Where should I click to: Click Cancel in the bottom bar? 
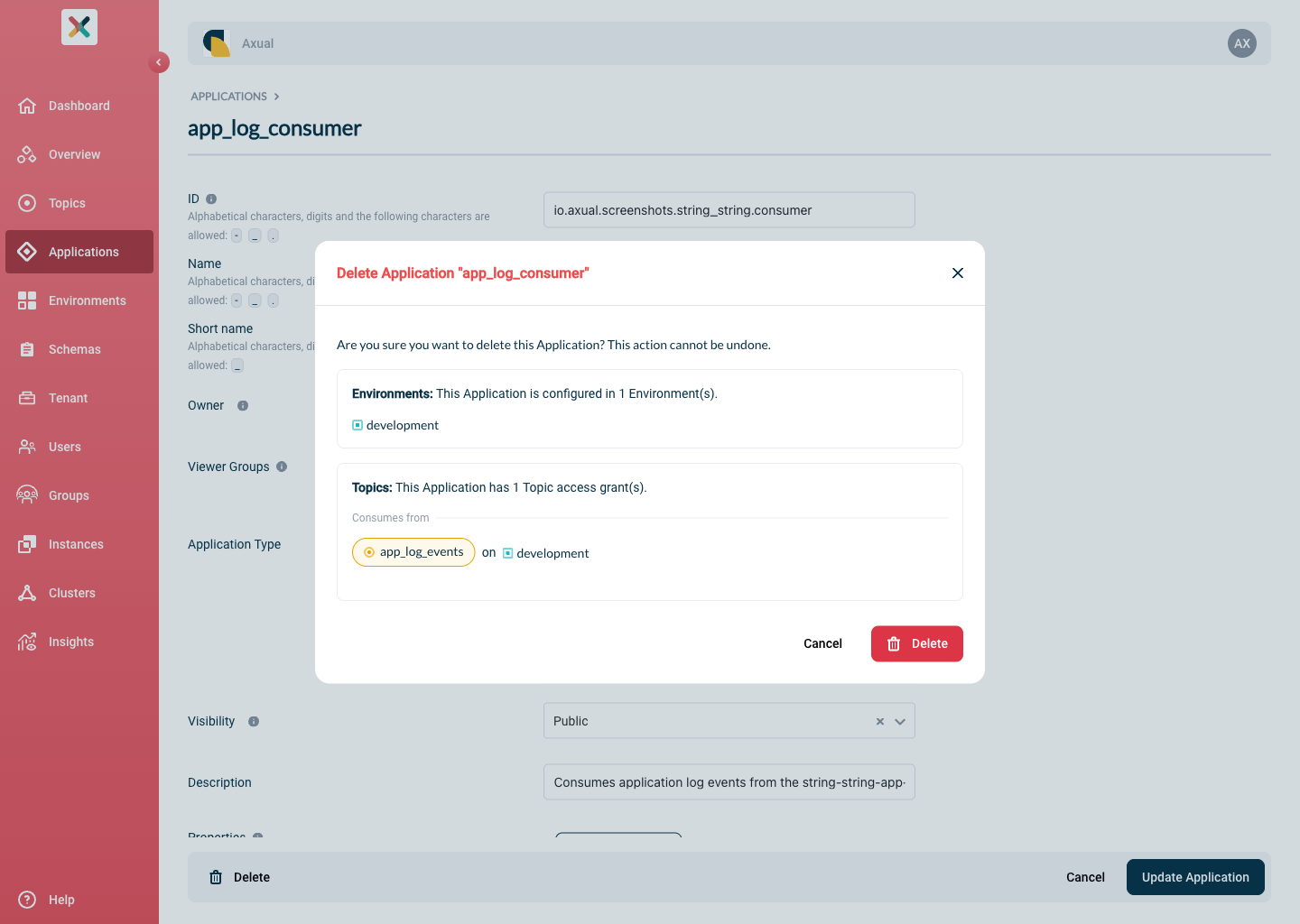pyautogui.click(x=1085, y=877)
